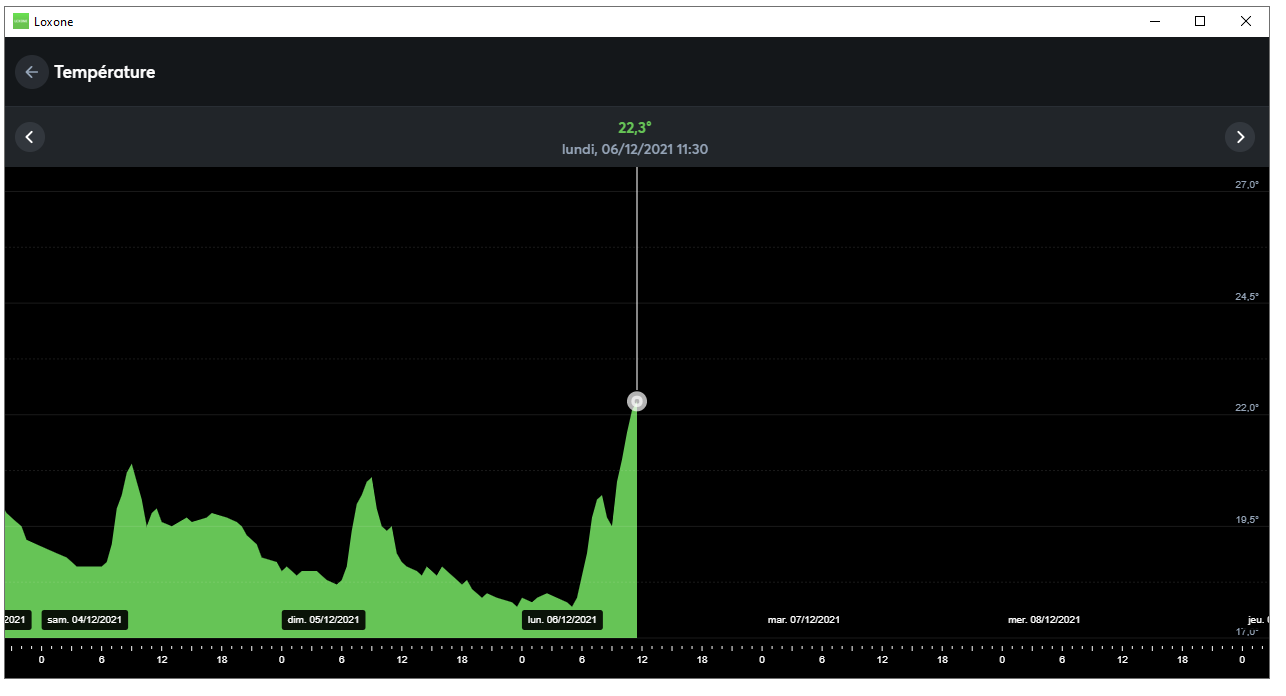Click the lundi, 06/12/2021 11:30 timestamp

(x=635, y=150)
